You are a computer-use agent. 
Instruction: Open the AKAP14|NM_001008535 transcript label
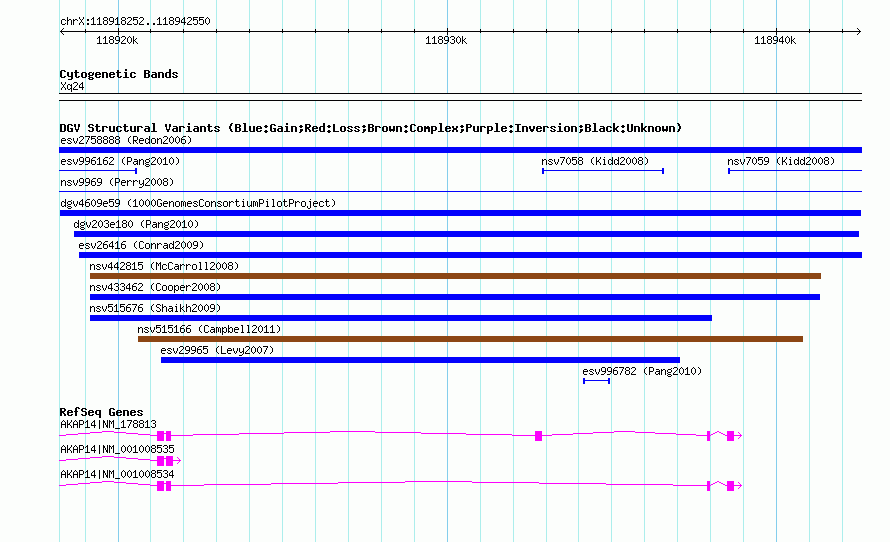[117, 449]
